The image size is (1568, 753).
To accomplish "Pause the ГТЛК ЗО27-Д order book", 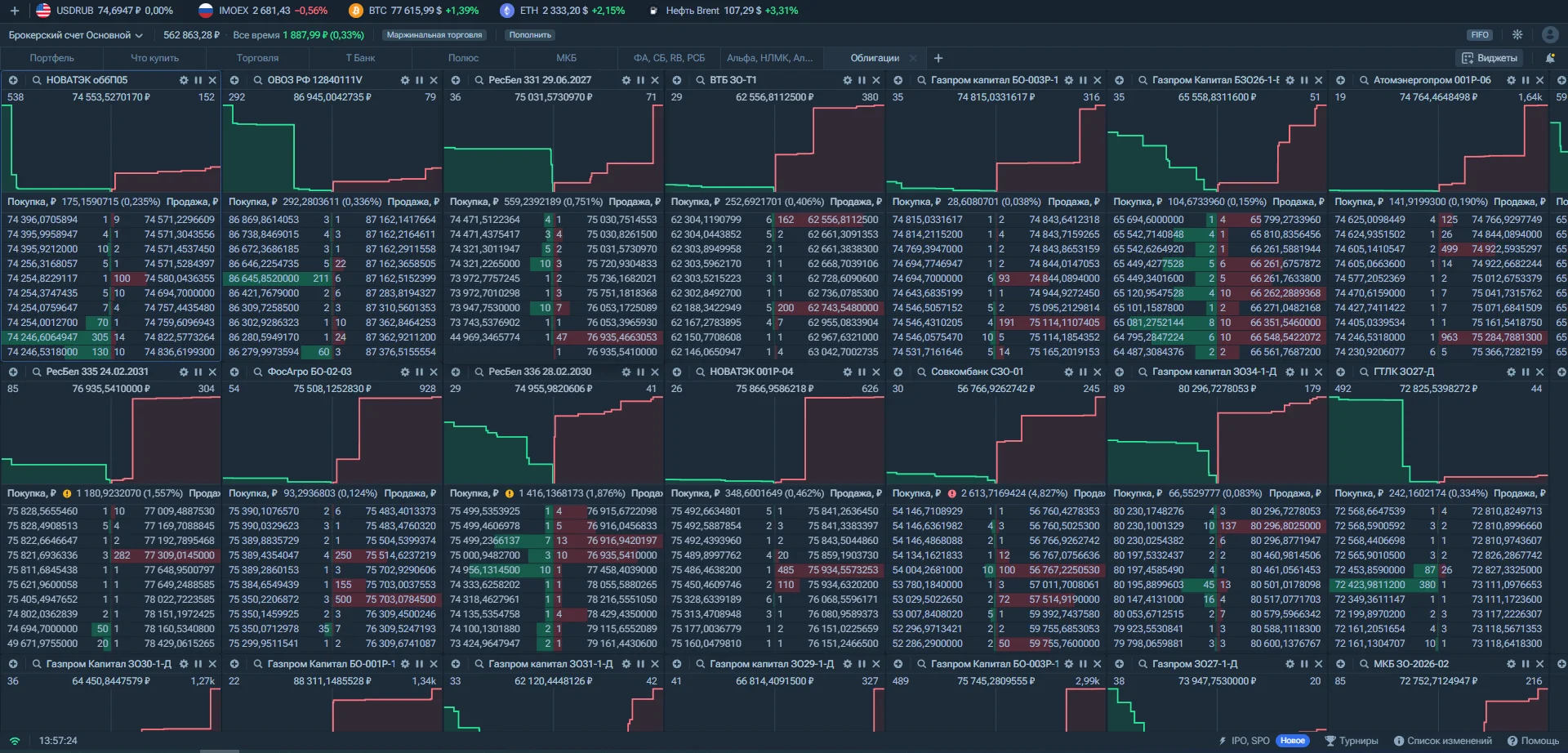I will click(x=1526, y=372).
